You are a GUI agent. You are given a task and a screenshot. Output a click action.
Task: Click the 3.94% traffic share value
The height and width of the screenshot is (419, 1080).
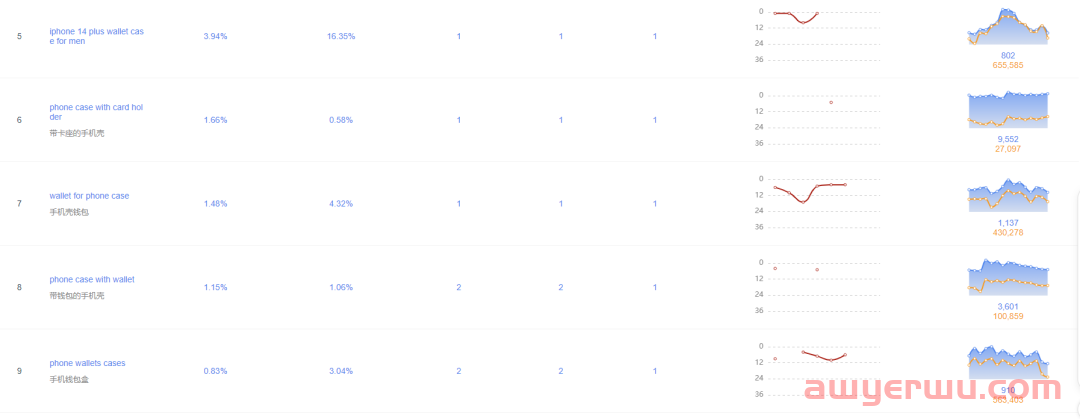pyautogui.click(x=216, y=37)
